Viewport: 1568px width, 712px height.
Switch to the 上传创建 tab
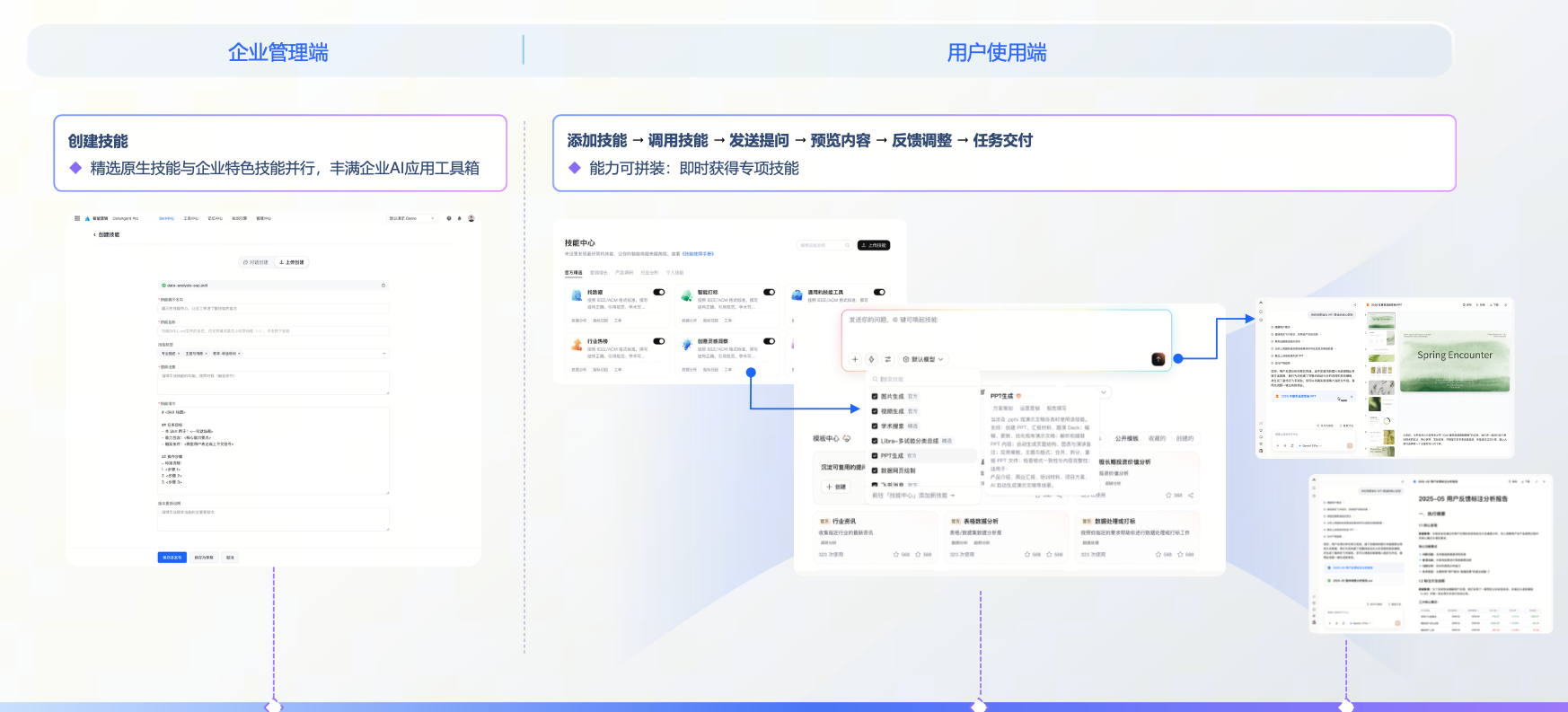point(292,262)
